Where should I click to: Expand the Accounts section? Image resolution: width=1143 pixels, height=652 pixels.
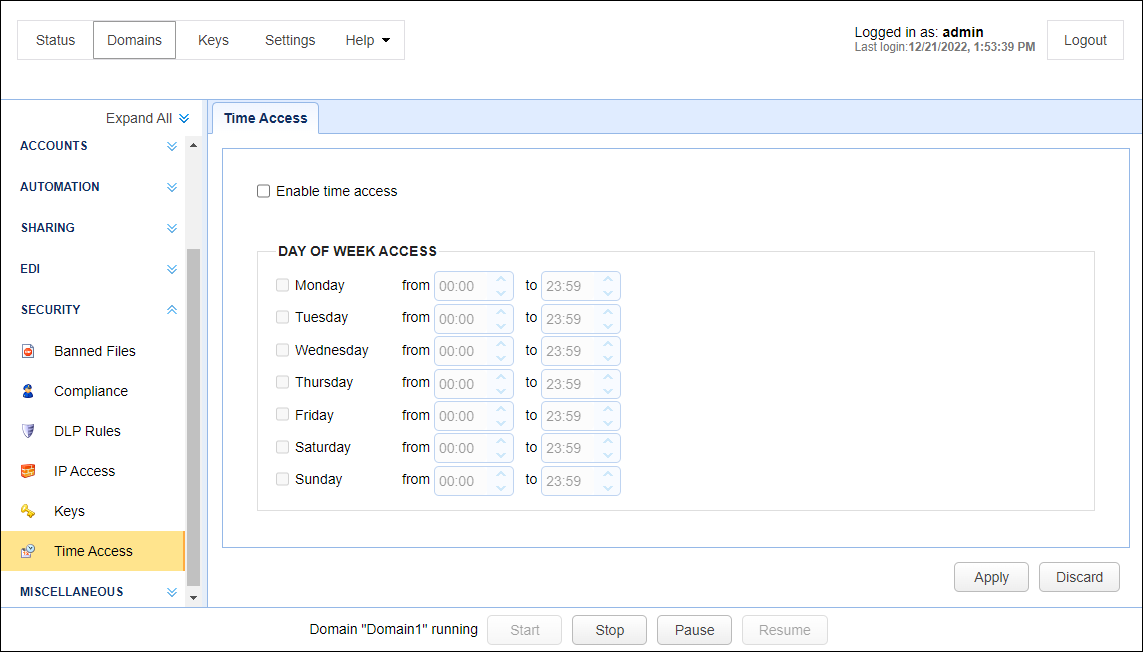click(171, 146)
